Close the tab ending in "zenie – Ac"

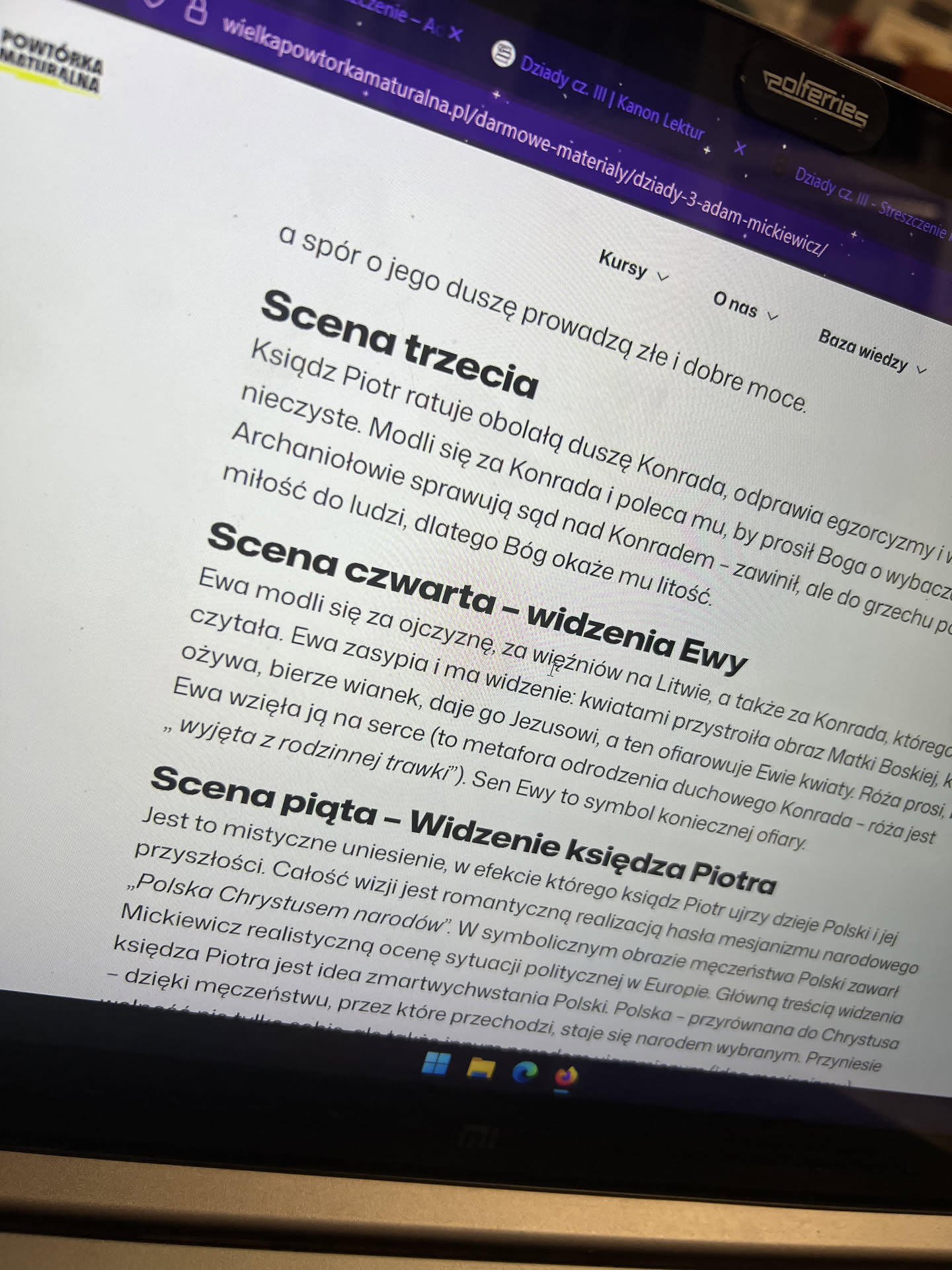[x=455, y=33]
